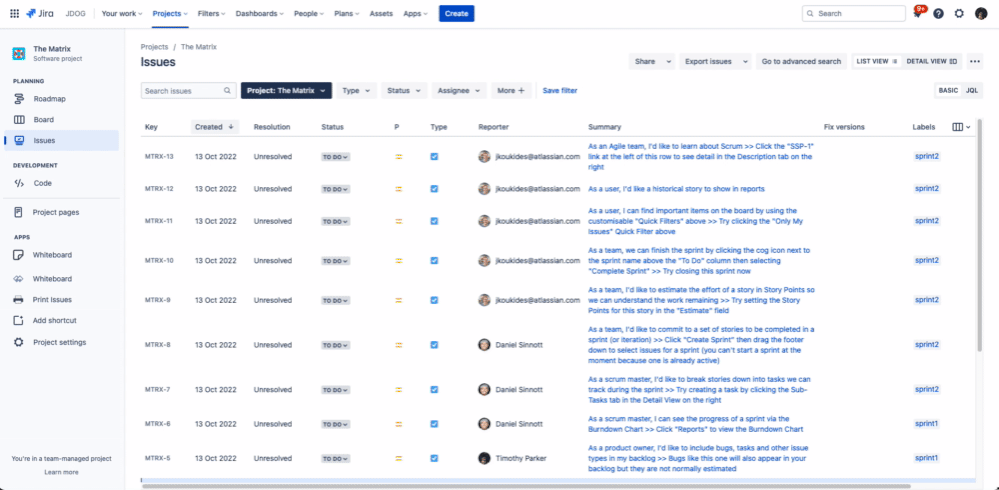Change MTRX-13 status from To Do
Screen dimensions: 999x490
(335, 157)
